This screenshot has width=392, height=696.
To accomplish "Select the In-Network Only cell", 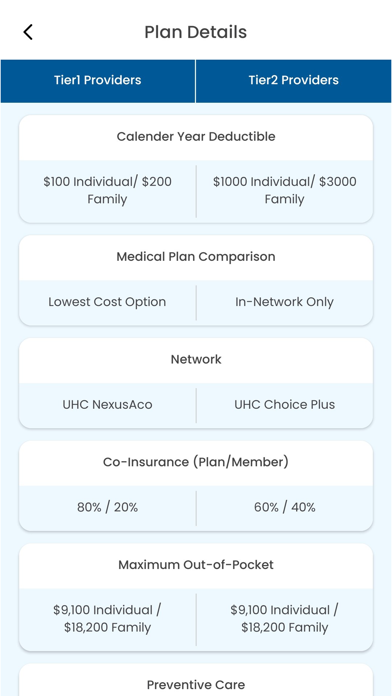I will tap(285, 302).
